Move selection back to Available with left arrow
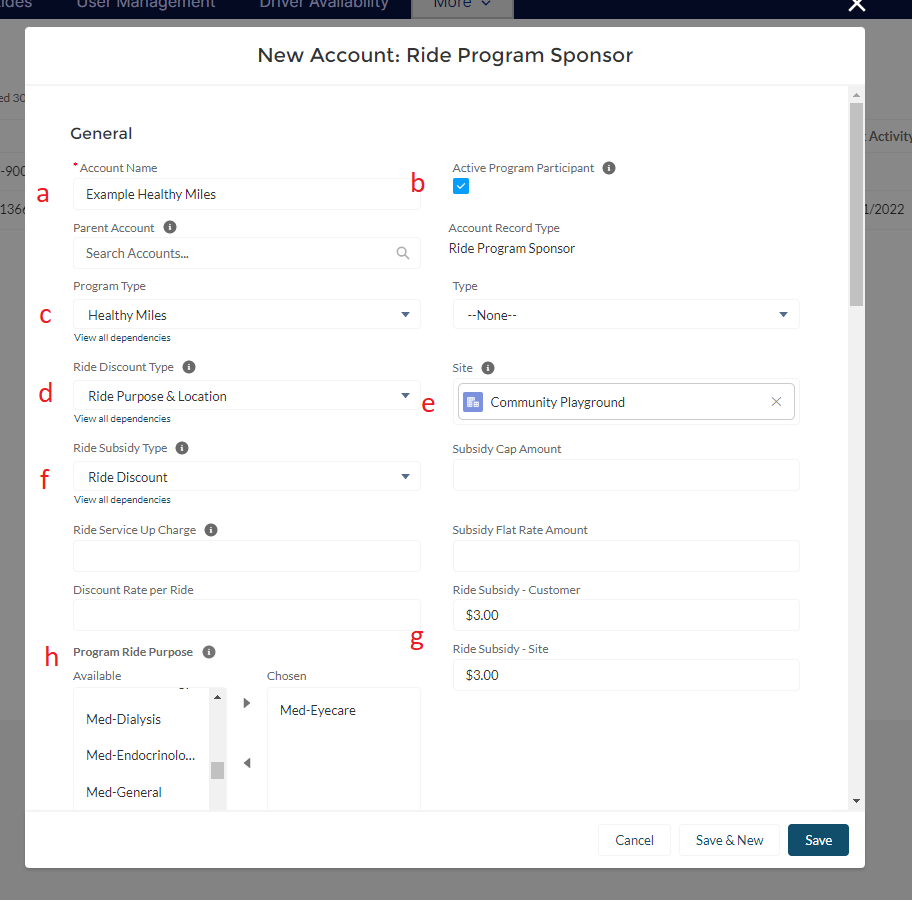This screenshot has width=912, height=900. (247, 763)
